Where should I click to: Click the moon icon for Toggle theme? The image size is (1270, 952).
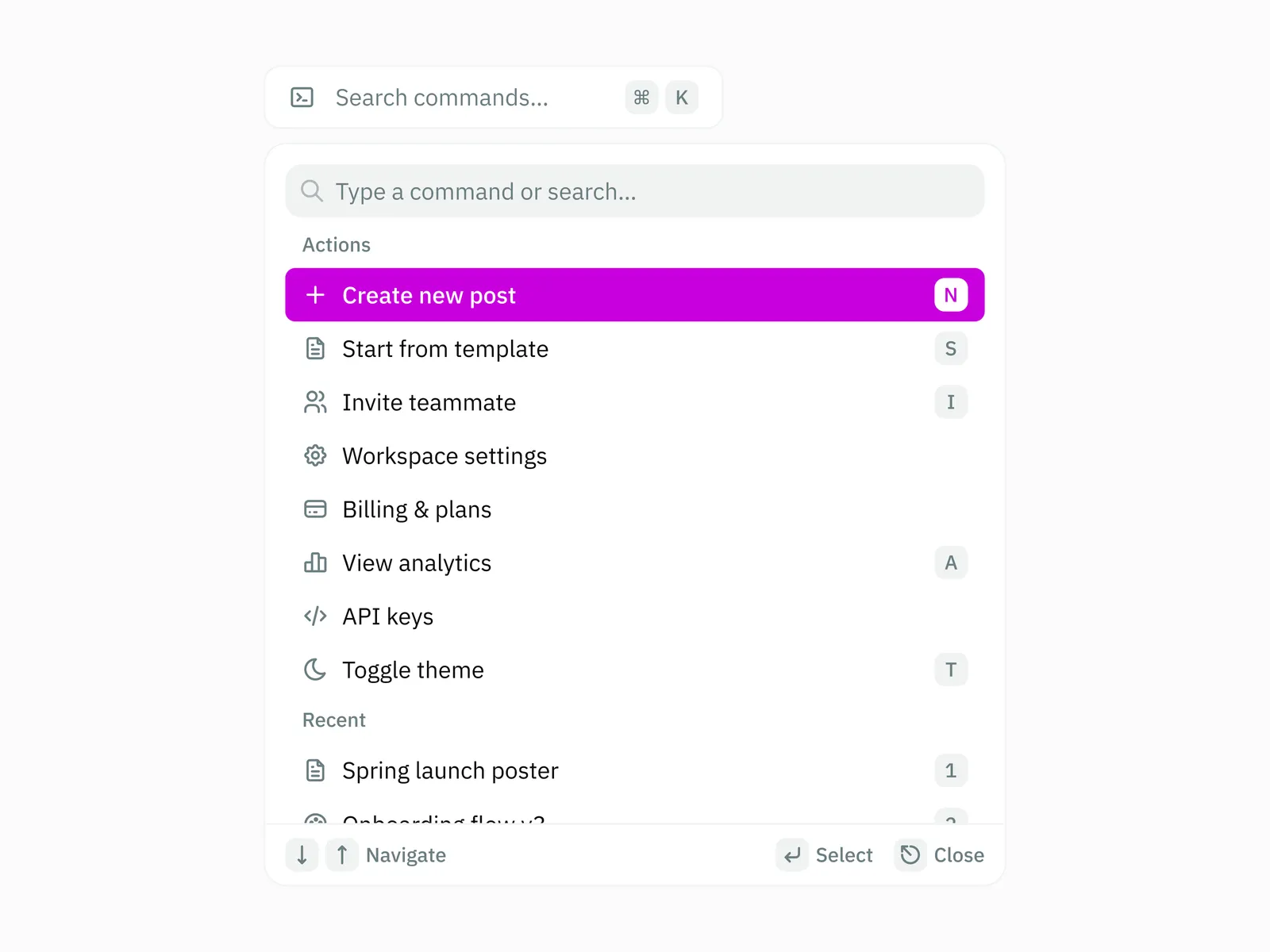(315, 670)
